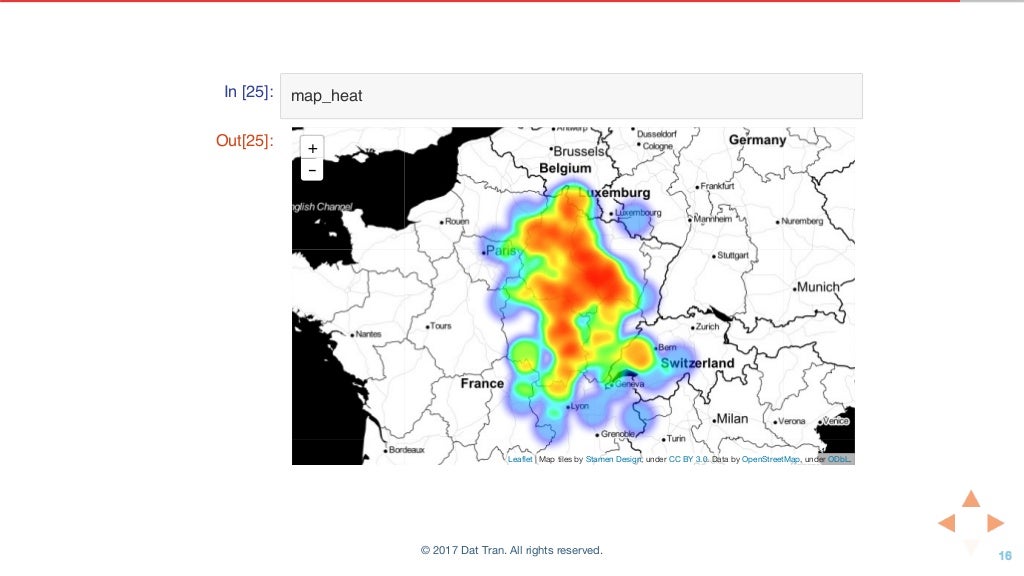Click the Grenoble city label
This screenshot has width=1024, height=576.
point(618,434)
